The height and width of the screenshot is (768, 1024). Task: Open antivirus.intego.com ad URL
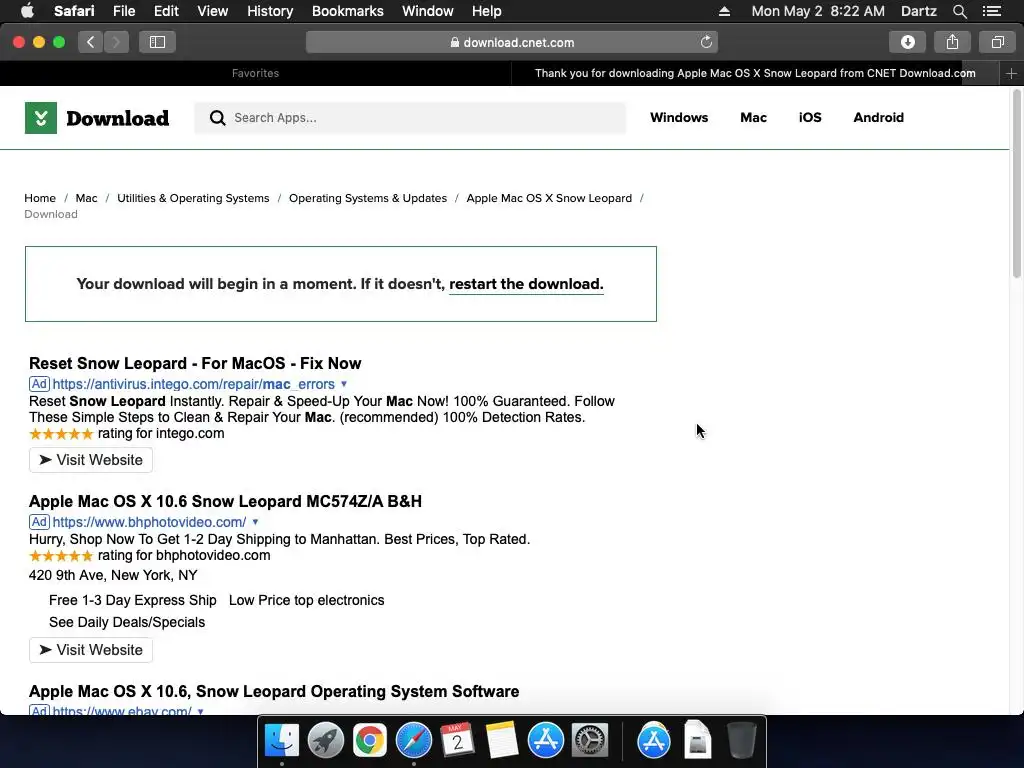tap(193, 384)
